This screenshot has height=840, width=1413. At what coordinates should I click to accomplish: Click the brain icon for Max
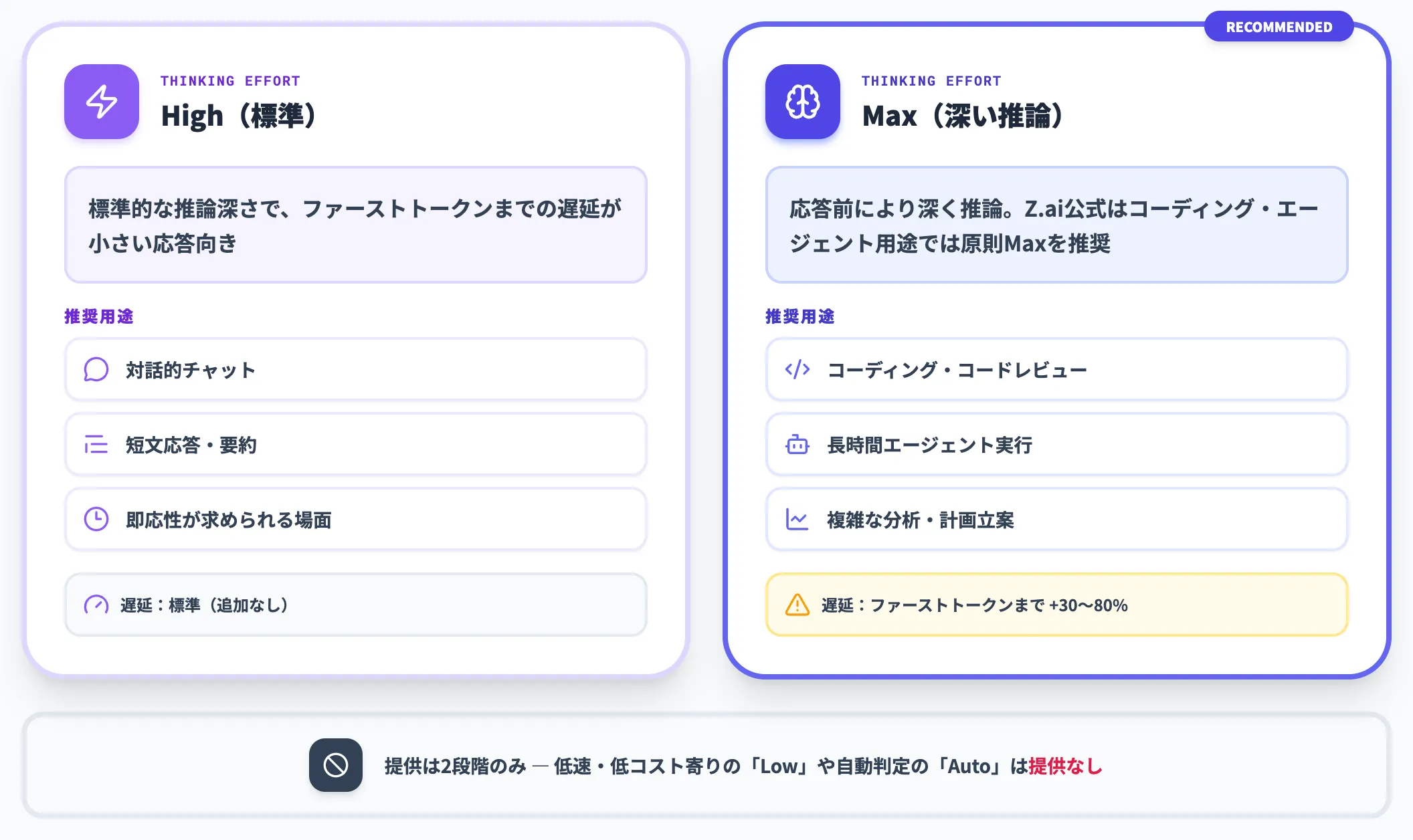point(803,102)
